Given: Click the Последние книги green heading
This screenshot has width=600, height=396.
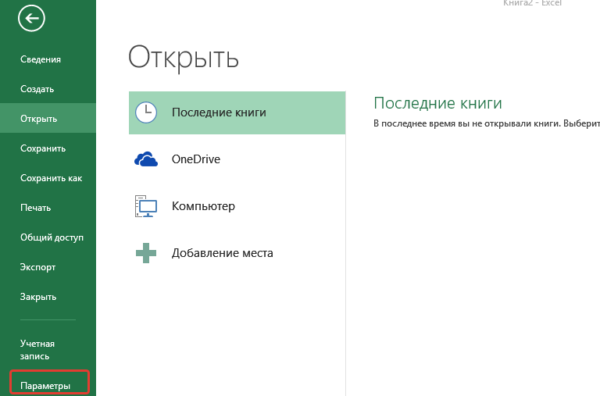Looking at the screenshot, I should tap(438, 103).
